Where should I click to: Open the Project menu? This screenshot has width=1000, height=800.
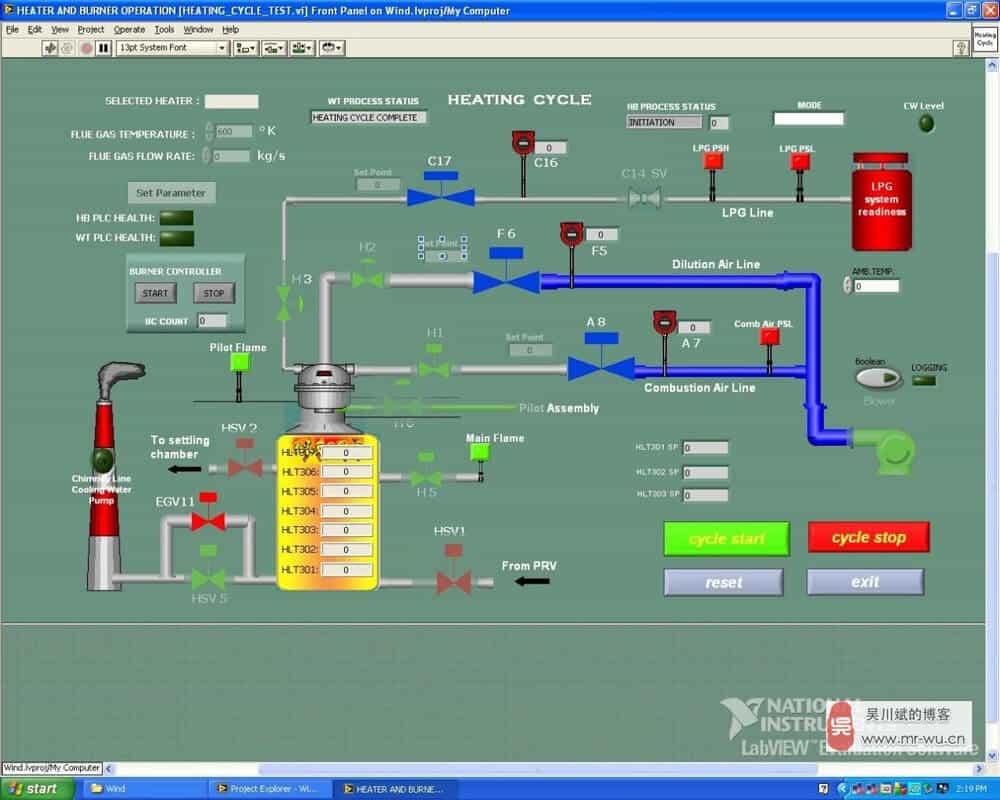coord(91,29)
